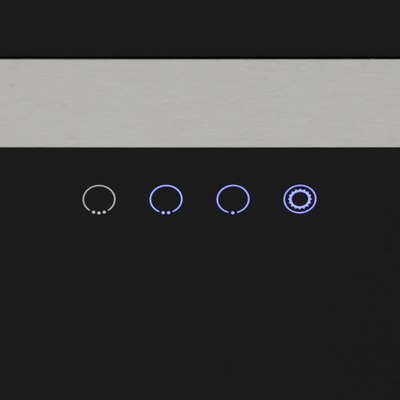Enable speed level three touch button
The width and height of the screenshot is (400, 400).
pyautogui.click(x=99, y=199)
